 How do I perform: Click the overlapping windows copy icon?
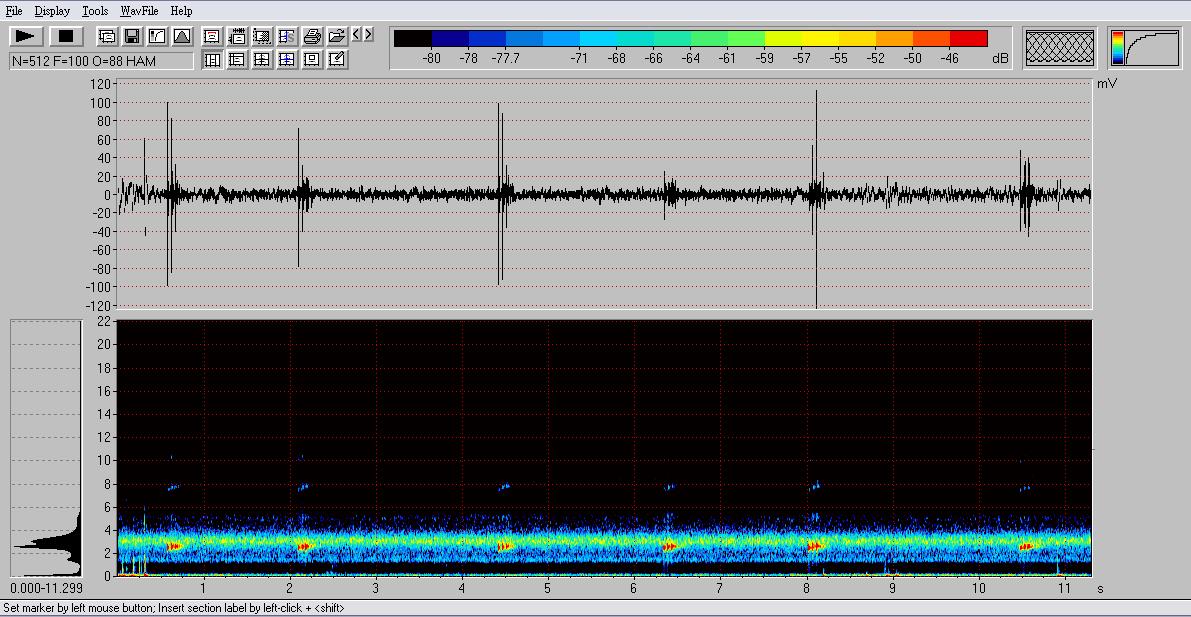point(107,37)
